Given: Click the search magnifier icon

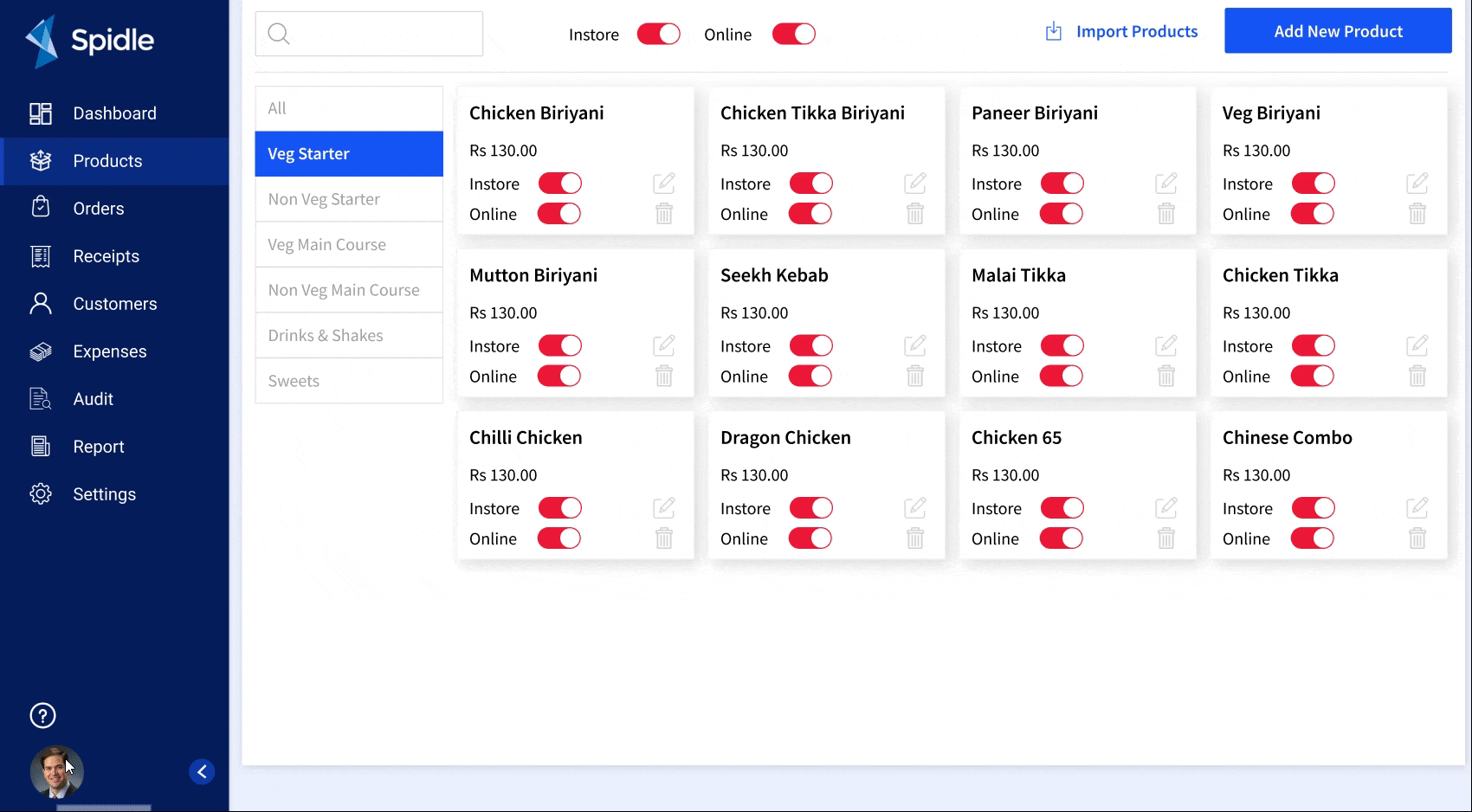Looking at the screenshot, I should pos(279,34).
